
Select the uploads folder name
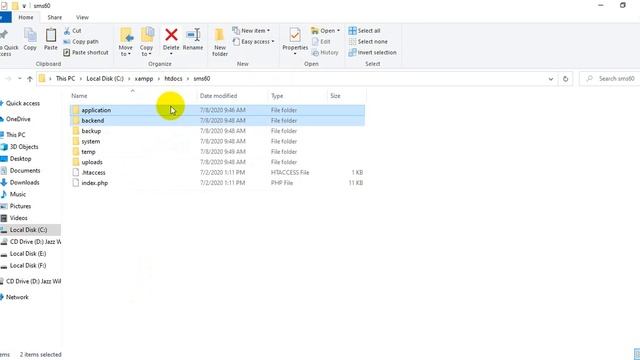(x=92, y=162)
